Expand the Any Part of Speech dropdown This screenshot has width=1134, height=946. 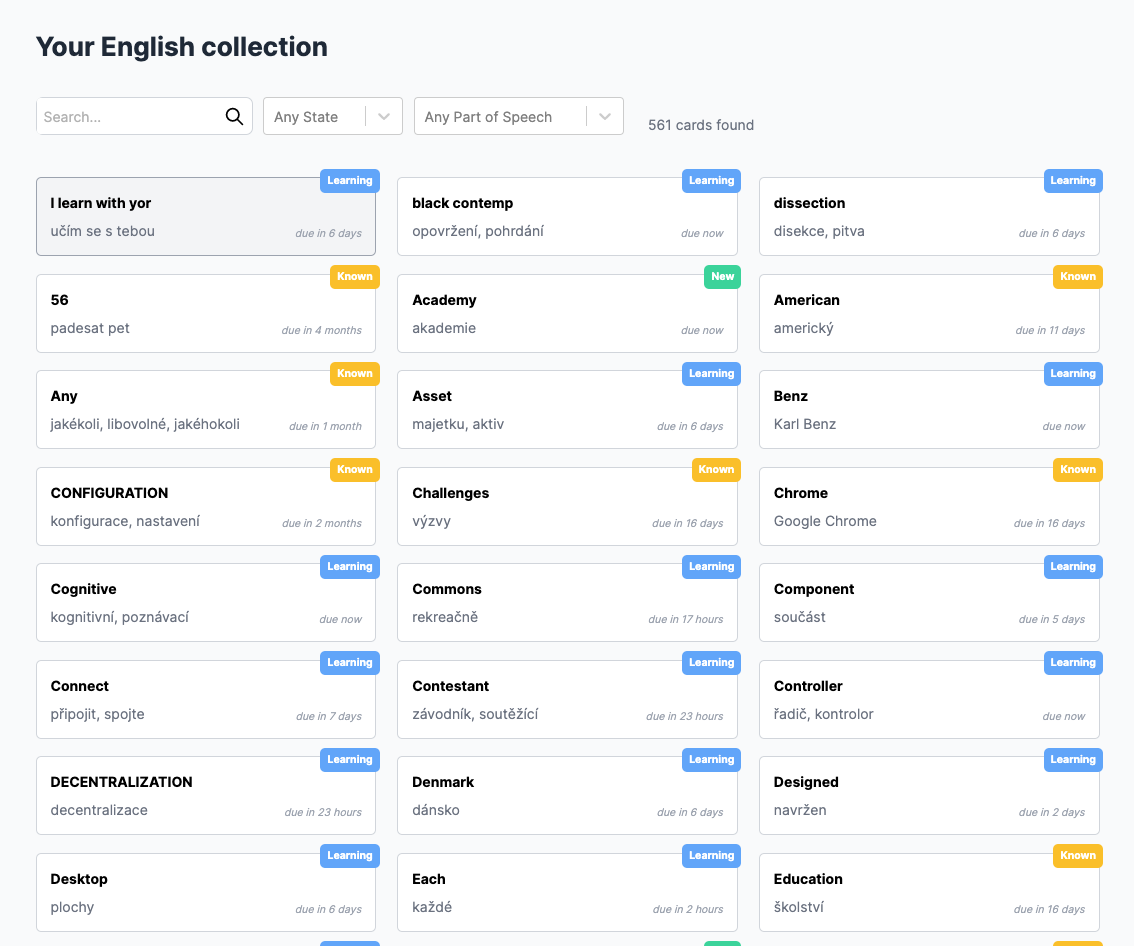coord(499,117)
